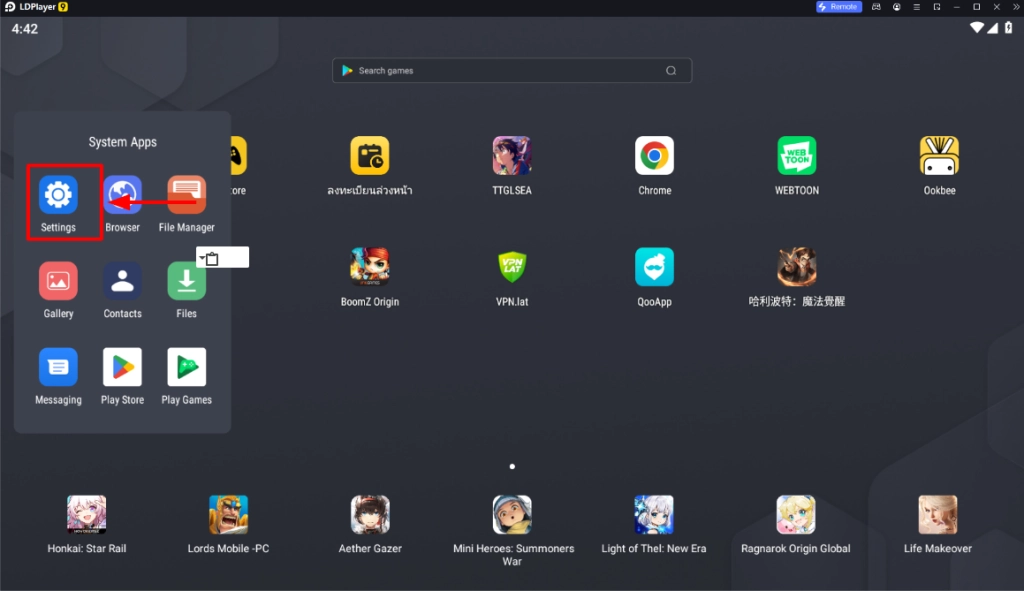The width and height of the screenshot is (1024, 591).
Task: Click the Play icon in the search bar
Action: coord(347,71)
